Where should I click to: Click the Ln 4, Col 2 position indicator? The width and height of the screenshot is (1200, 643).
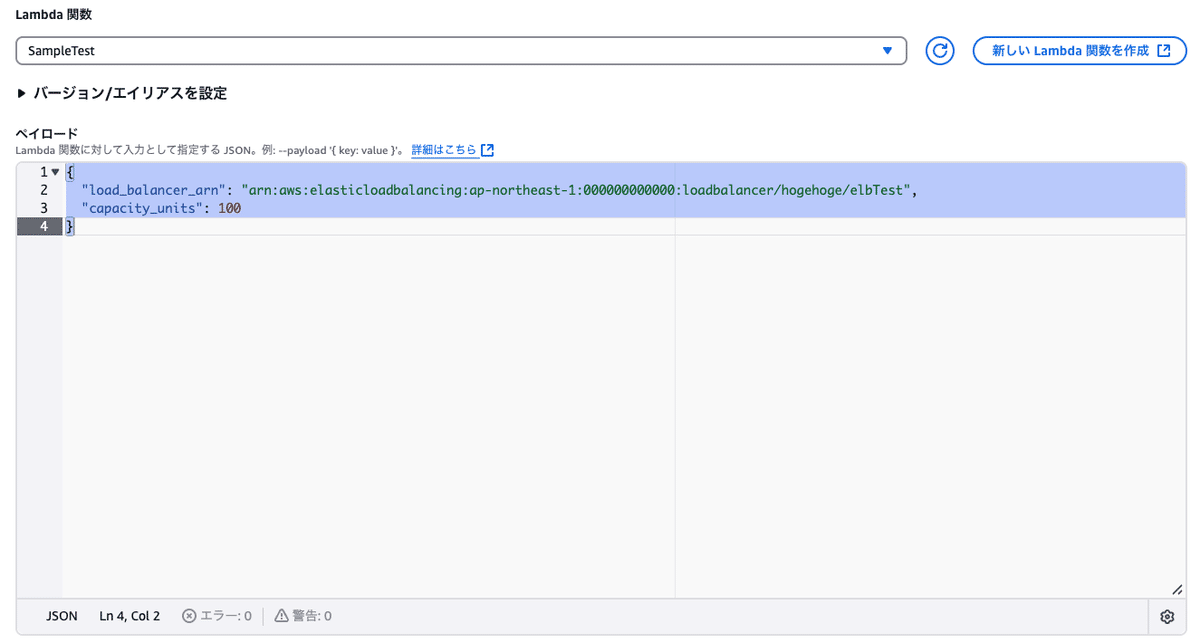click(x=129, y=616)
